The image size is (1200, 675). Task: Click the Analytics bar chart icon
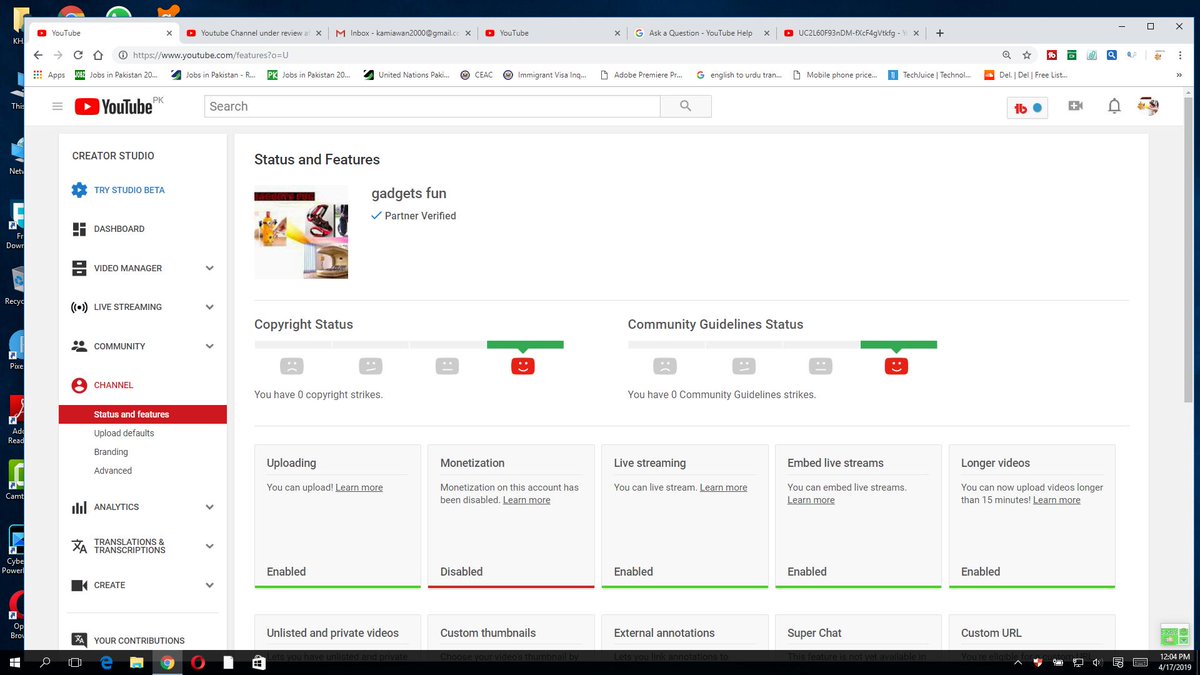tap(79, 507)
